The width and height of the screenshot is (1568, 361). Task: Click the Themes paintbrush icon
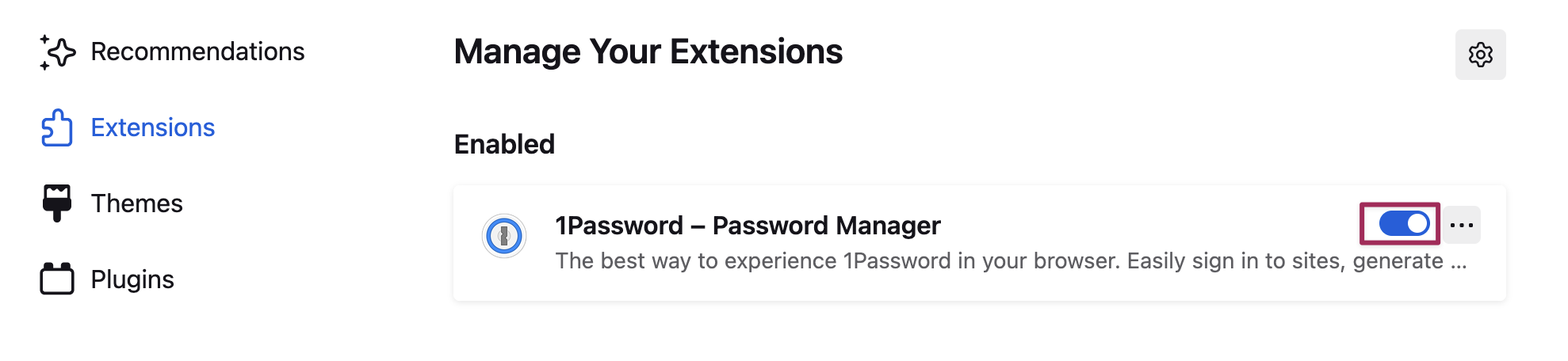point(57,203)
